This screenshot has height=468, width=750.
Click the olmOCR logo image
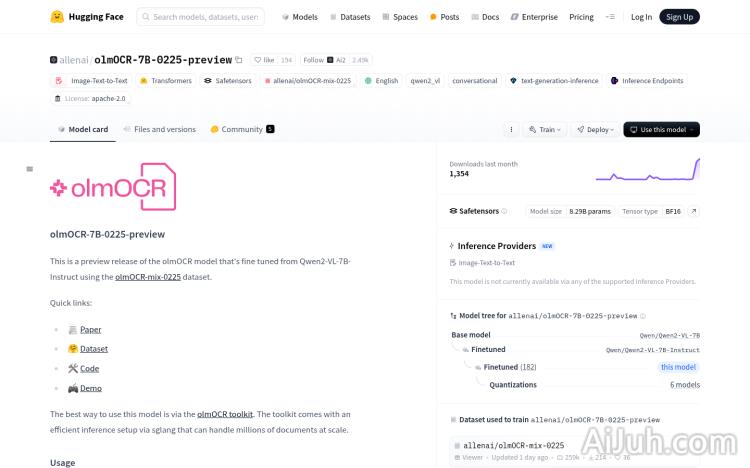(x=113, y=187)
